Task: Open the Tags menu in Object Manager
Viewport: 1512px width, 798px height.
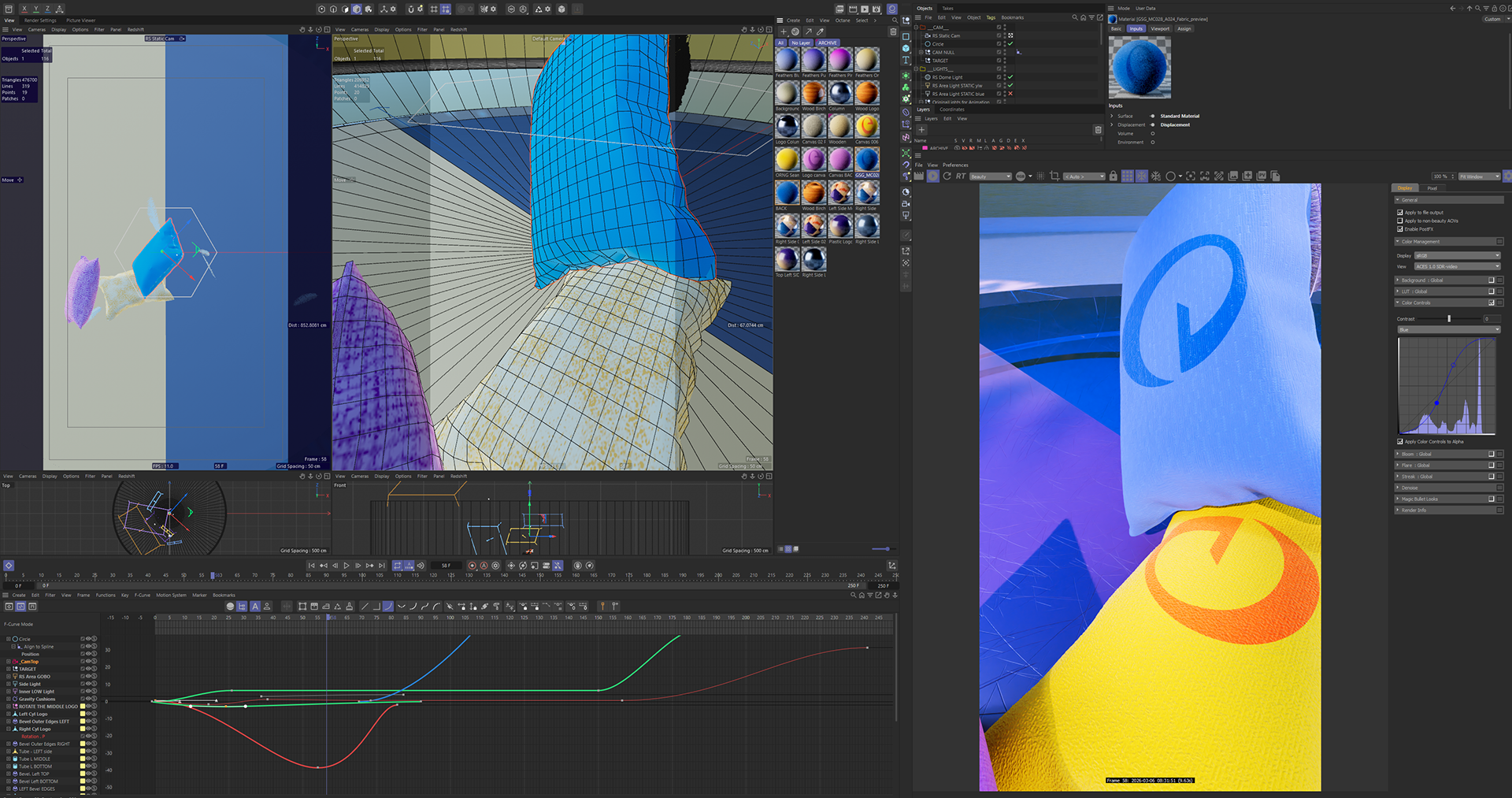Action: [x=991, y=17]
